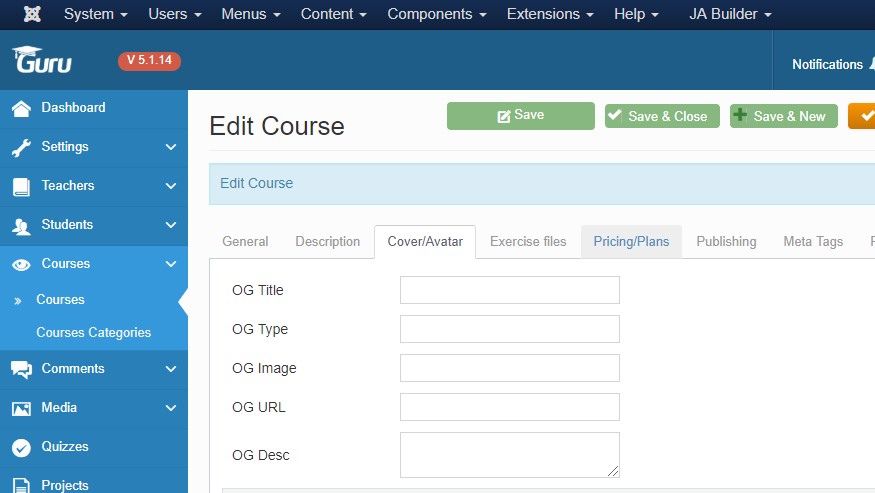Click the Settings wrench icon

click(21, 147)
